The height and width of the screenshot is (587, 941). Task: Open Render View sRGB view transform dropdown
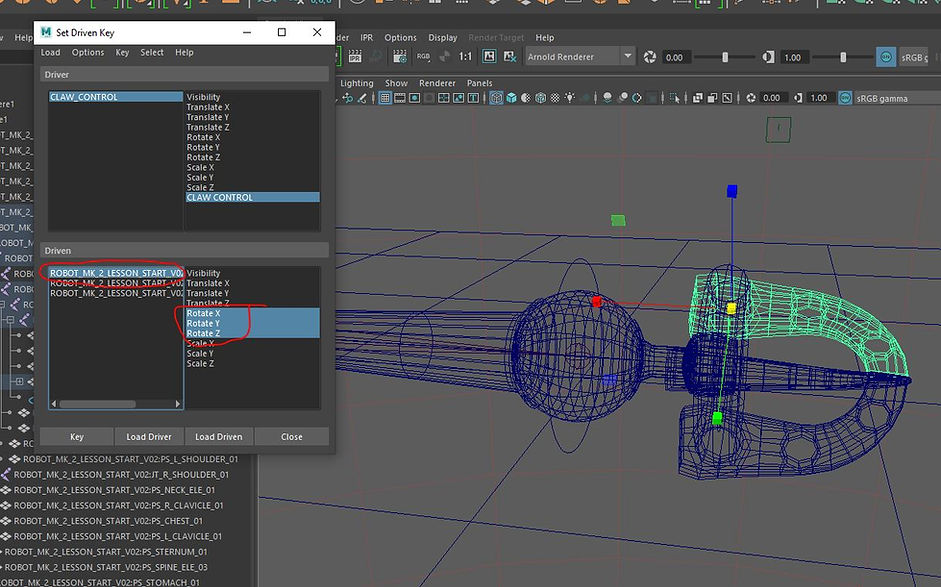[x=913, y=57]
